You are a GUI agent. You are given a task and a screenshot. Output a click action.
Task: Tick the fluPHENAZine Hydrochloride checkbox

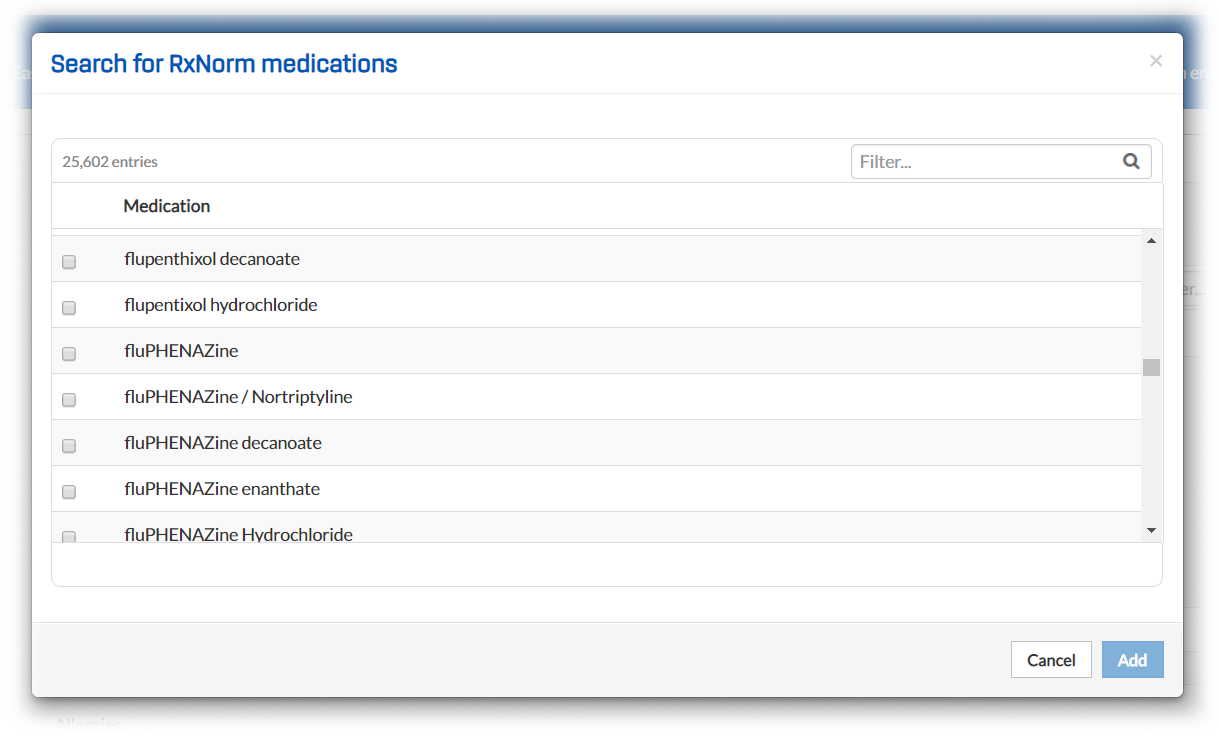click(69, 536)
